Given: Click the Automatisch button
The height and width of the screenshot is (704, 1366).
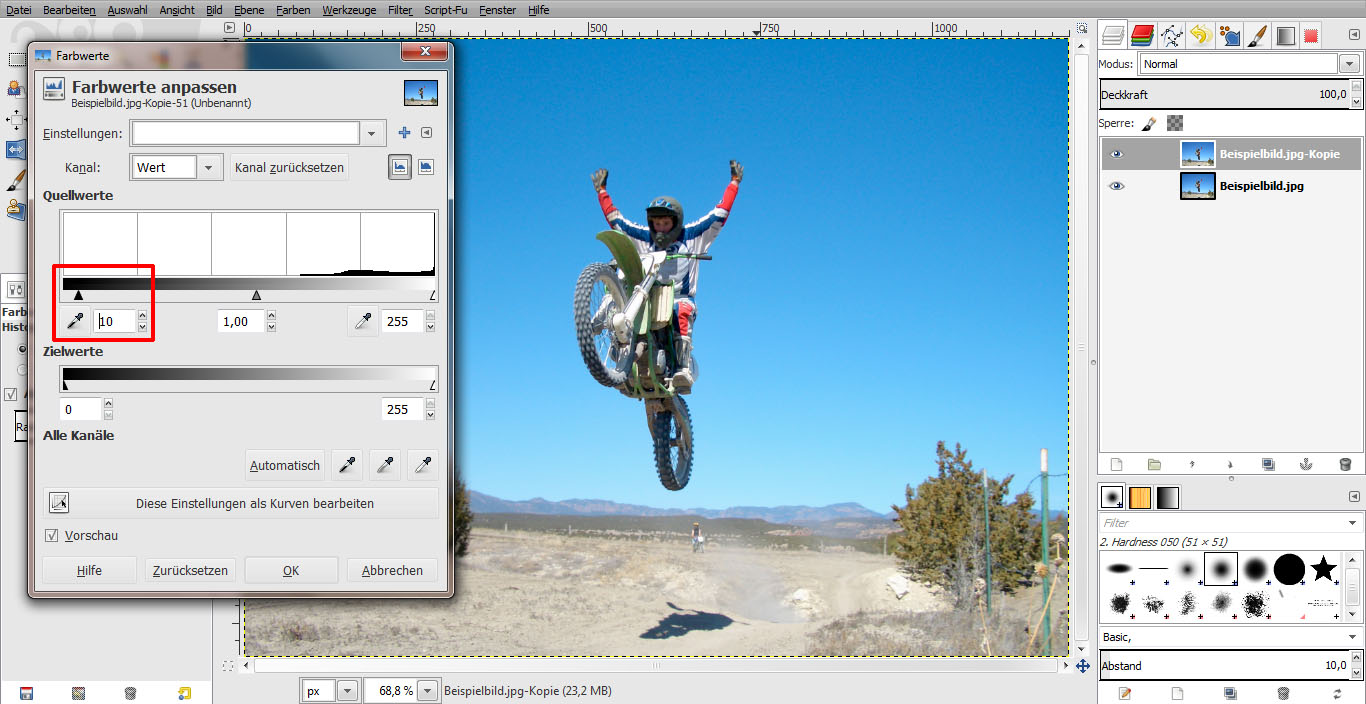Looking at the screenshot, I should (284, 465).
